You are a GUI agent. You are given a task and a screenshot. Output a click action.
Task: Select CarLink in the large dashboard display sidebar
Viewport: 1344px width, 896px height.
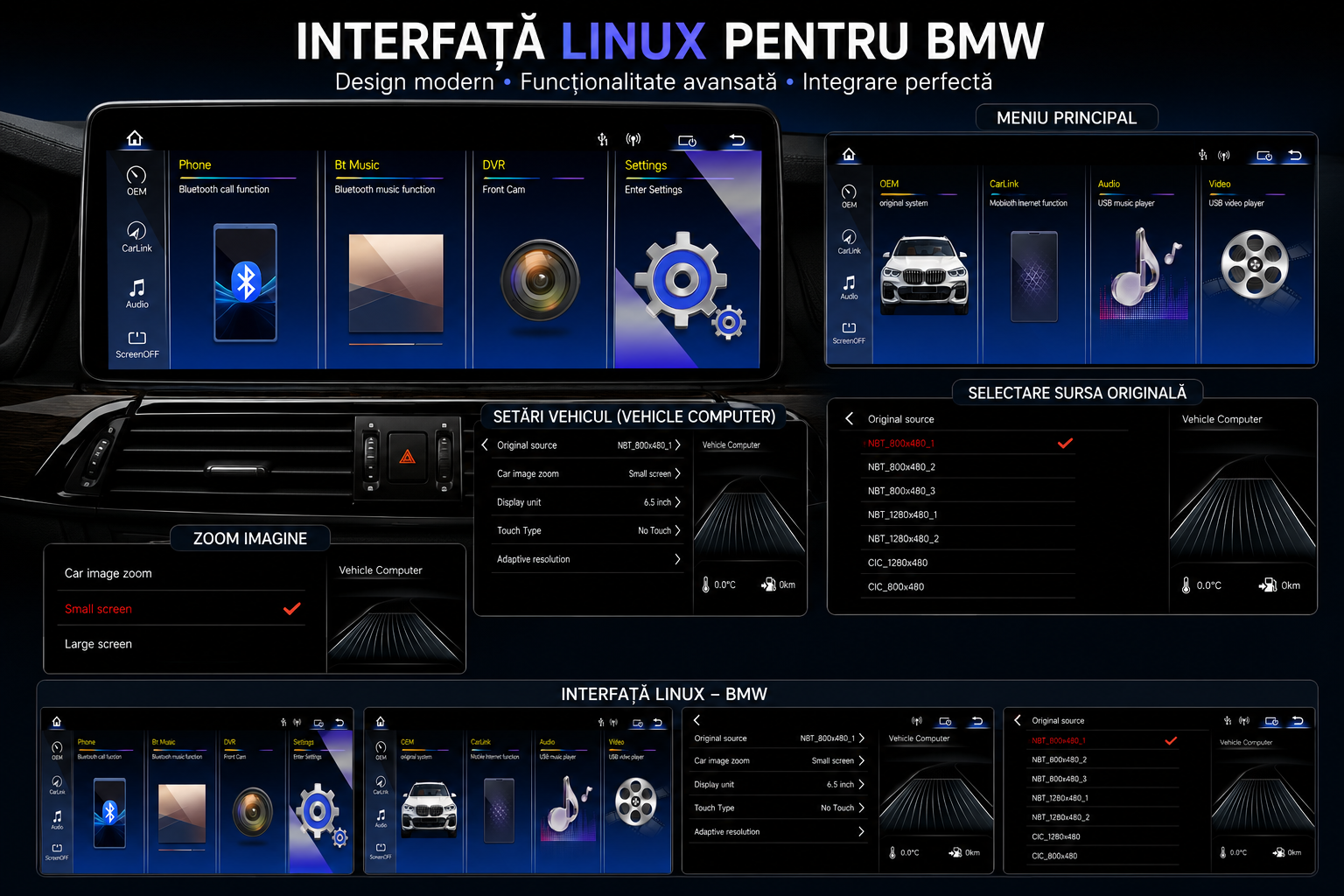(136, 237)
